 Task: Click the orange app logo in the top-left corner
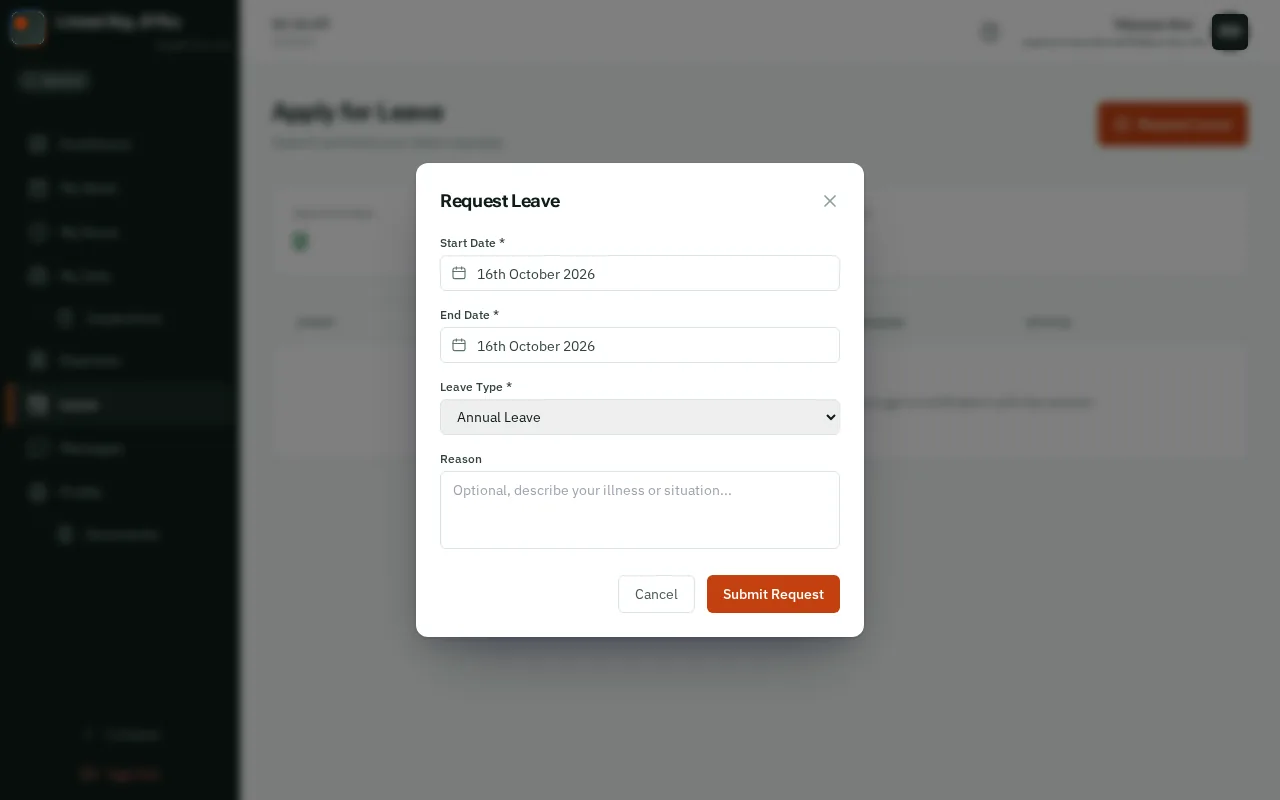tap(27, 27)
